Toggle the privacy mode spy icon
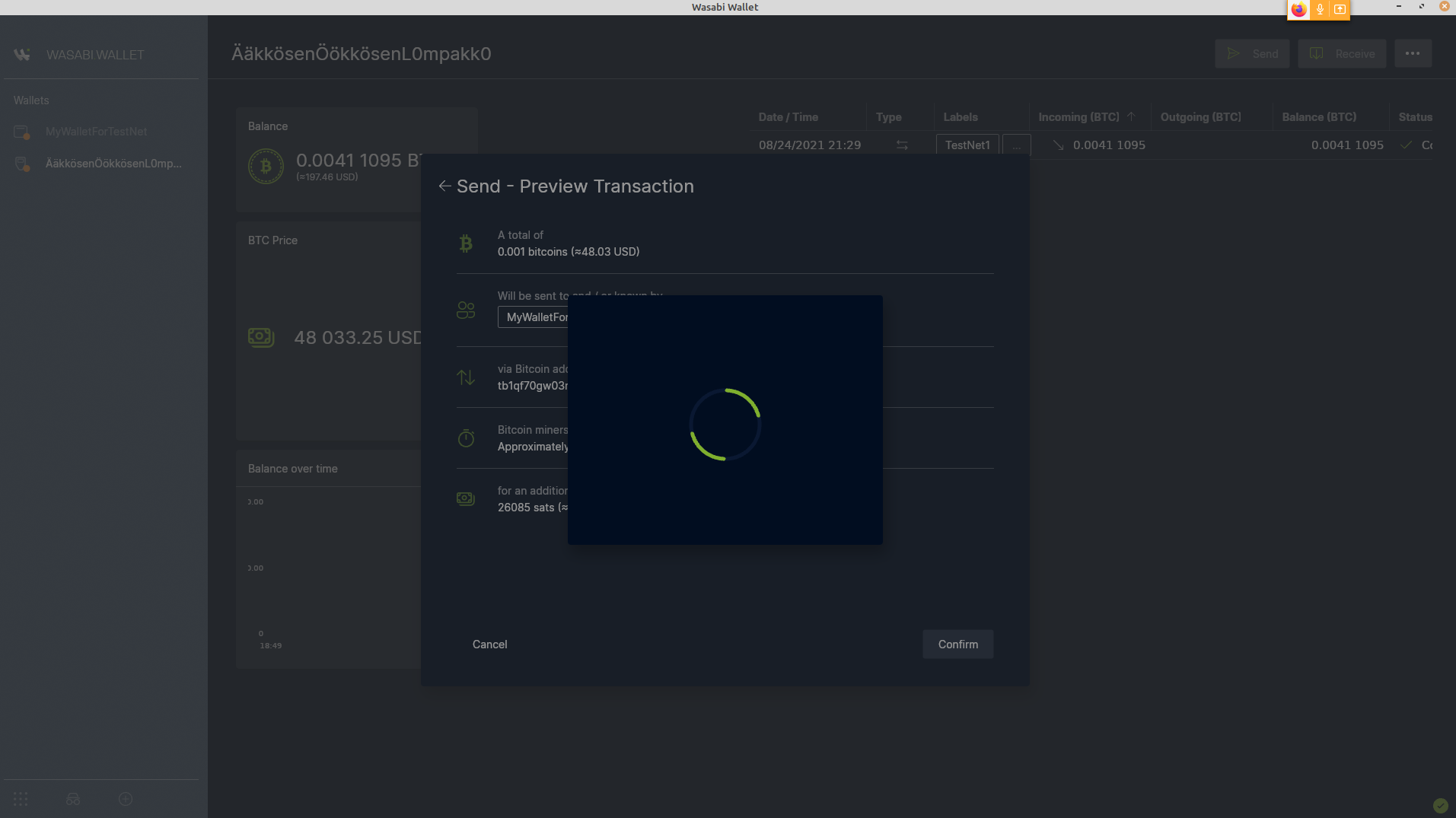This screenshot has width=1456, height=818. click(73, 799)
